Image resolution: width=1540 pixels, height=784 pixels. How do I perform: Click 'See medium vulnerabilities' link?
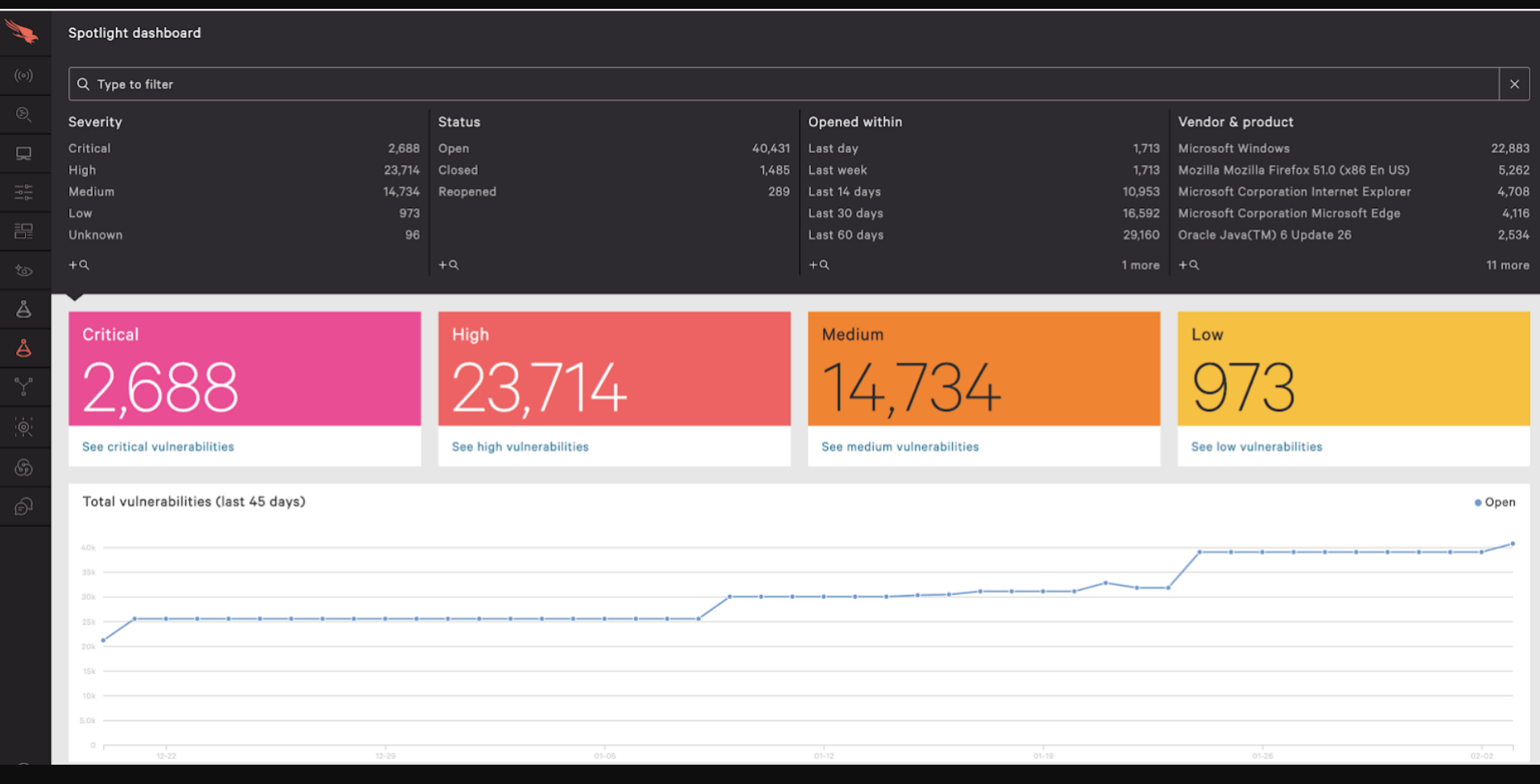900,447
